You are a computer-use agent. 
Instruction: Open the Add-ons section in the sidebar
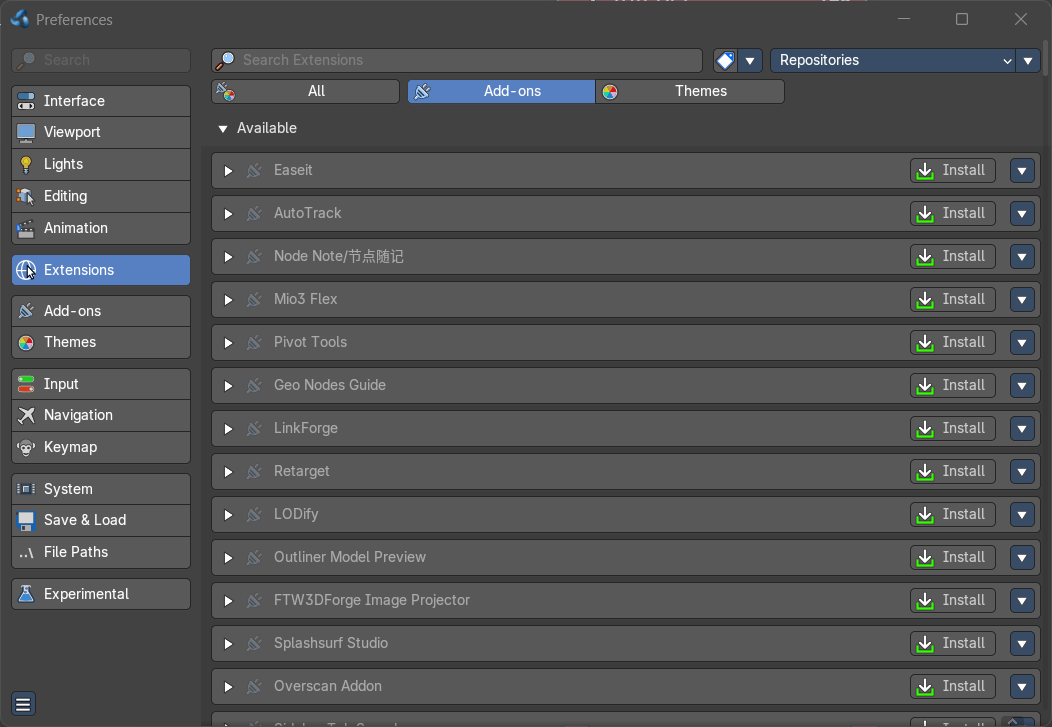[x=101, y=311]
